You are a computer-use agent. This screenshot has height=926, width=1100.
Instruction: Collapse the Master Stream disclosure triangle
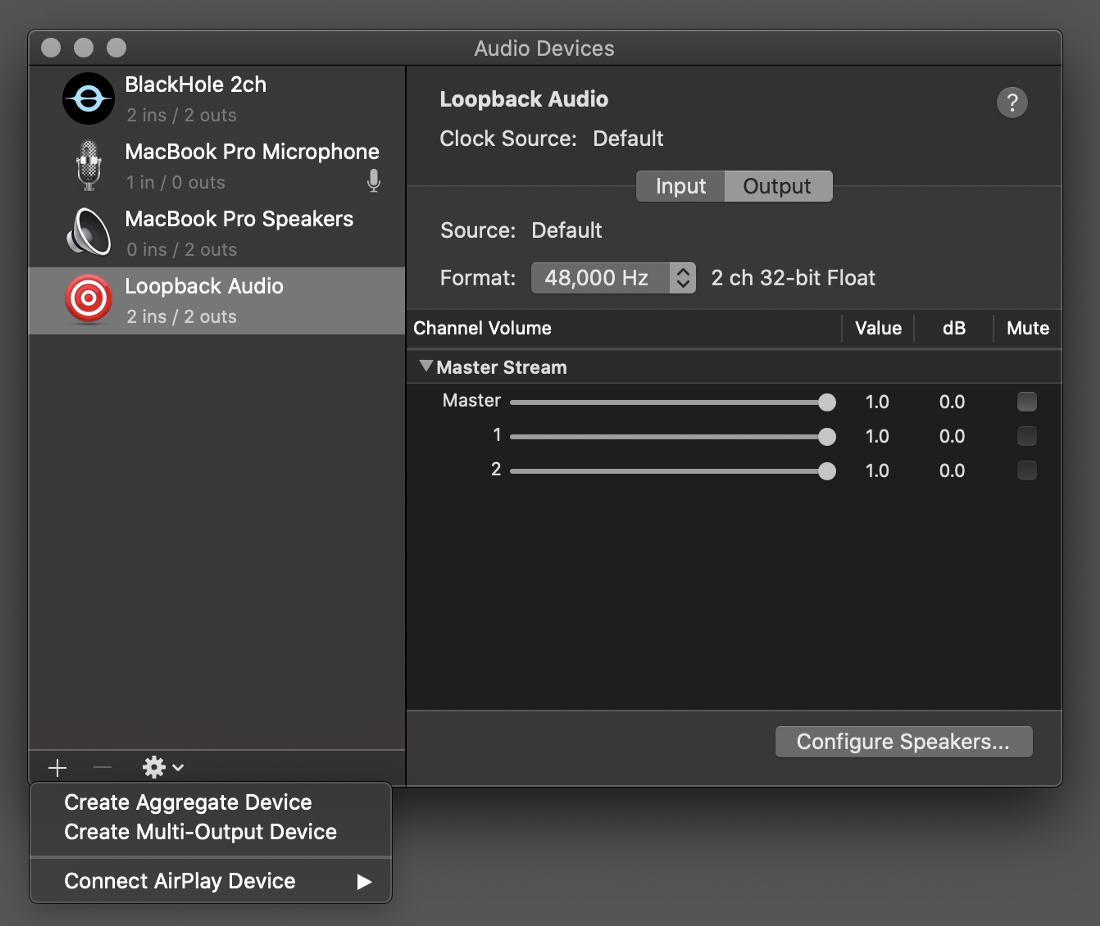[x=425, y=366]
